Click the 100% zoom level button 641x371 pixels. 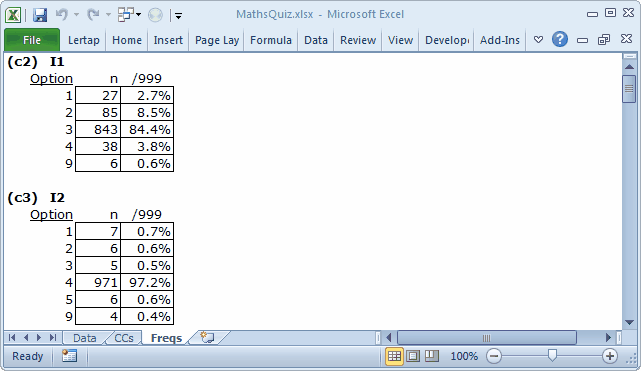tap(464, 356)
